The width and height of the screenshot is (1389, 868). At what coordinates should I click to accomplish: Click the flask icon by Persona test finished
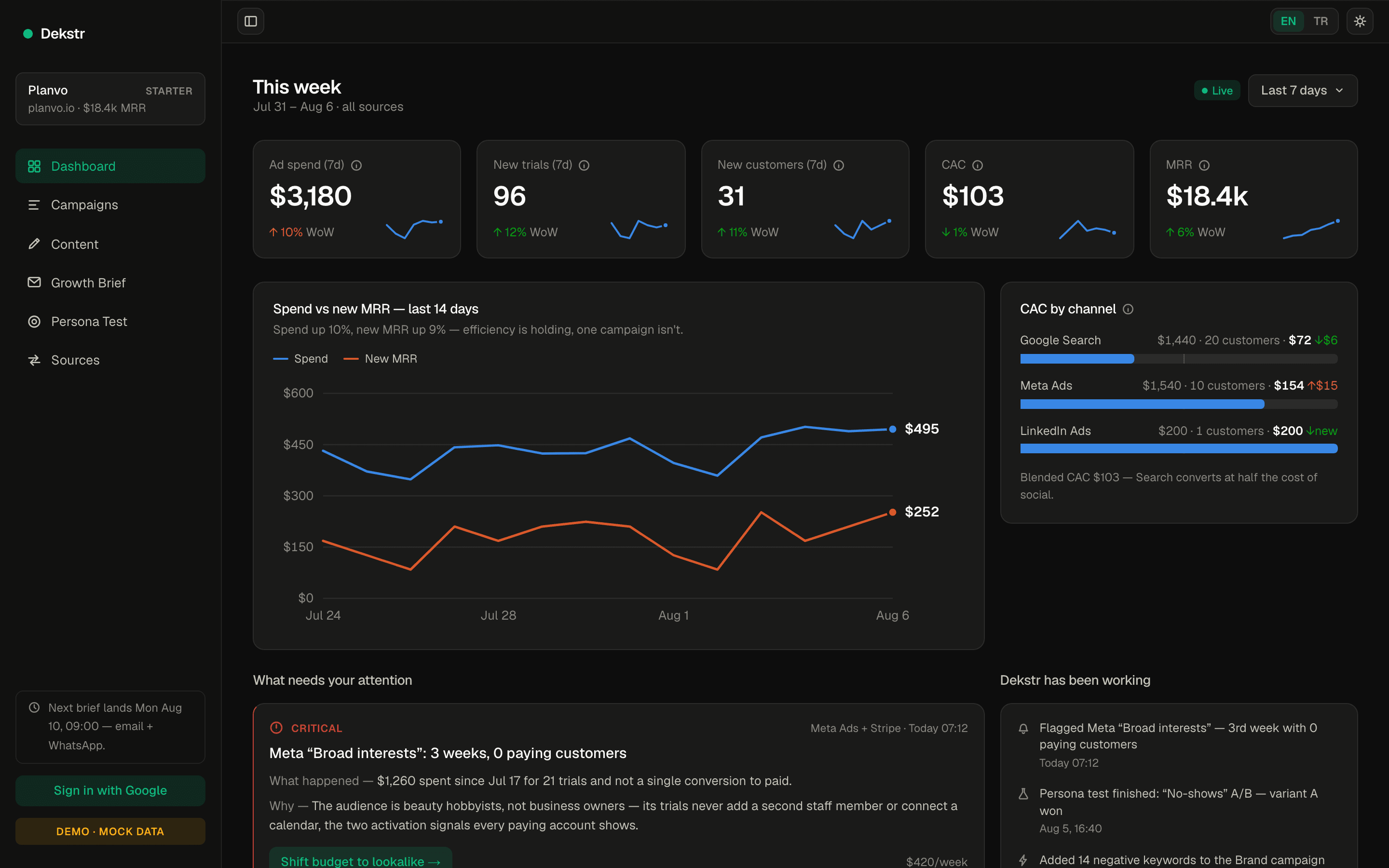(1023, 794)
